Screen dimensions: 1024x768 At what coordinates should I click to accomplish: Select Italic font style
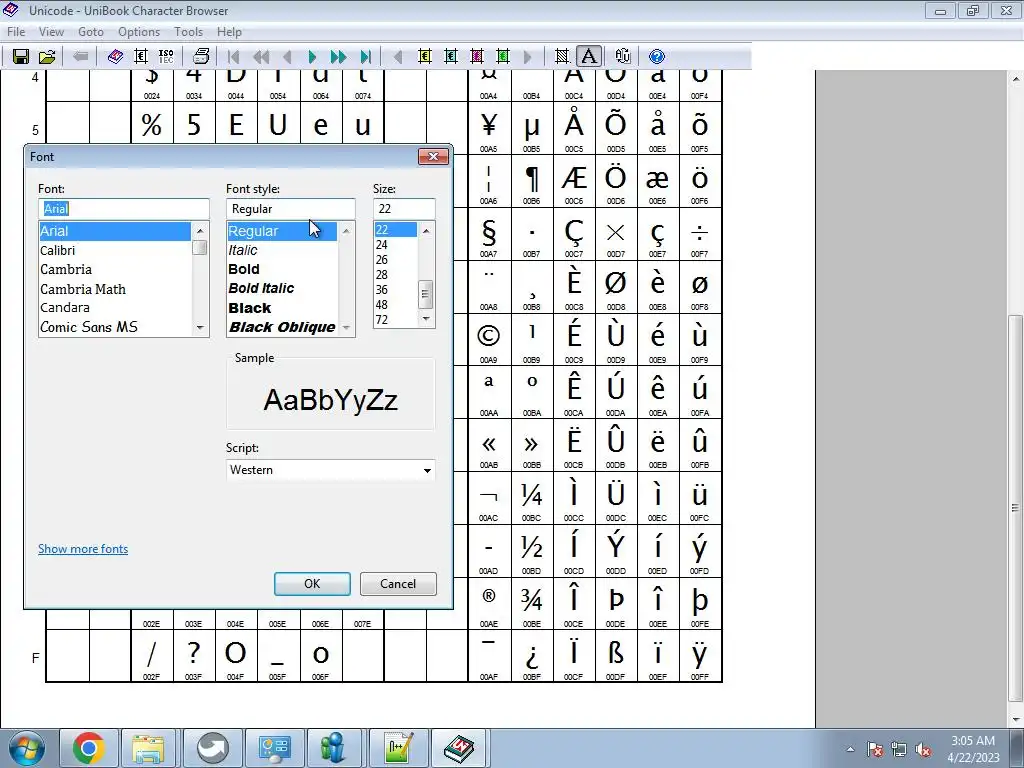(282, 250)
